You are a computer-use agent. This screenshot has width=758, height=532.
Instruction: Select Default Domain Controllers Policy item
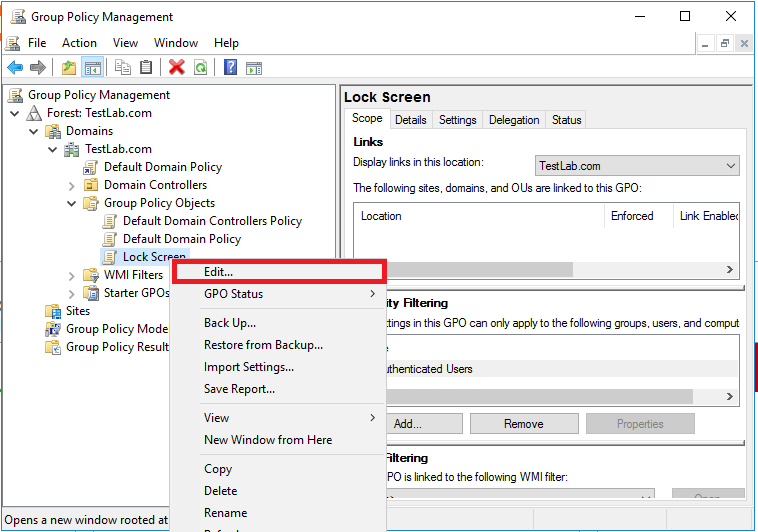212,221
